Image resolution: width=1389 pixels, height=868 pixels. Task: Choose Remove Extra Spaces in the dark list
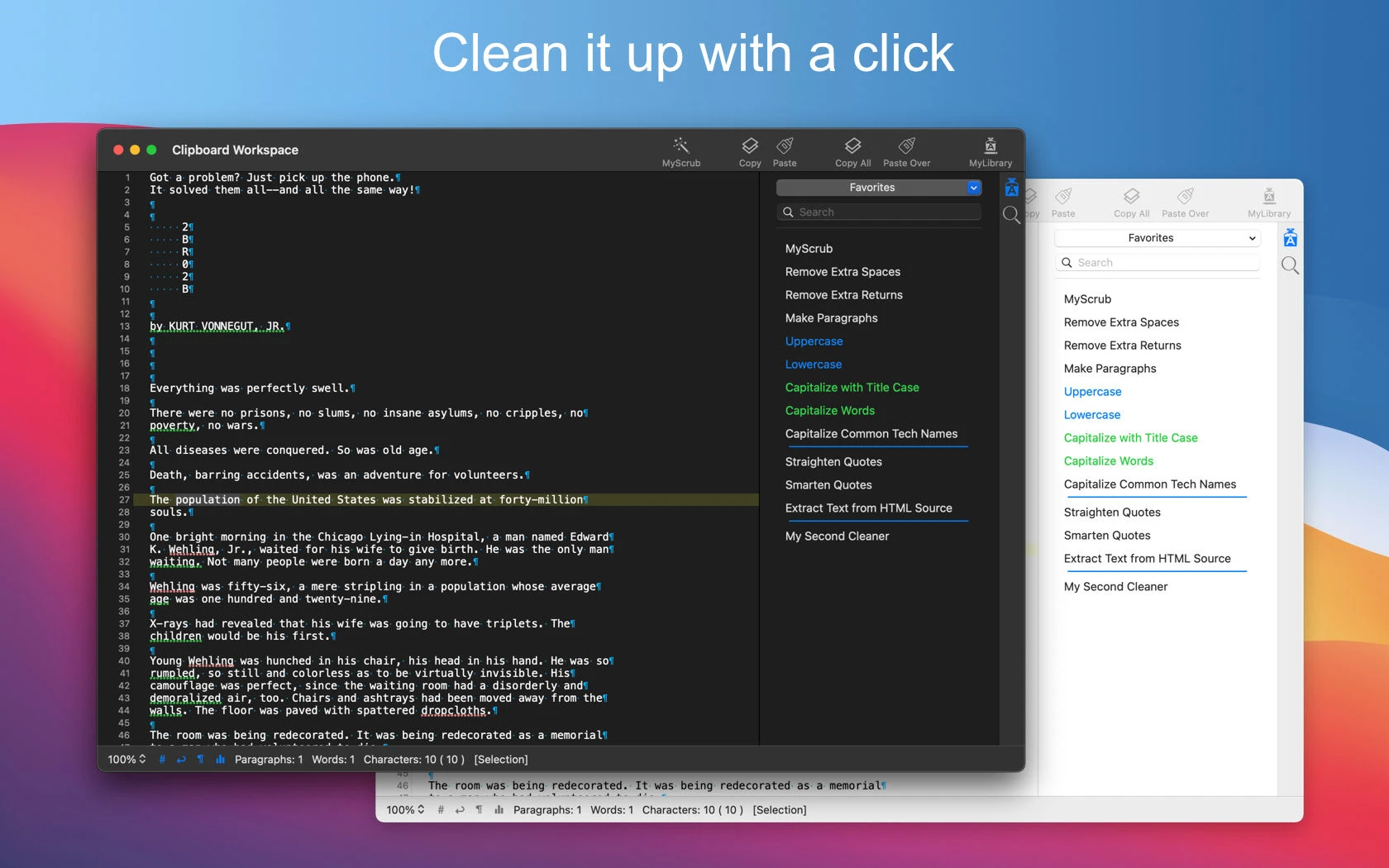(842, 272)
